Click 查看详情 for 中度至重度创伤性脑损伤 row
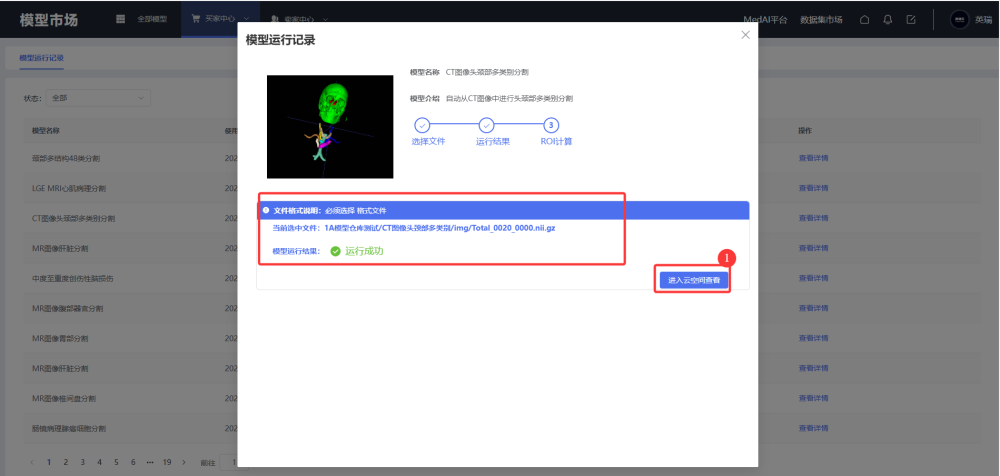This screenshot has width=1000, height=476. [813, 278]
